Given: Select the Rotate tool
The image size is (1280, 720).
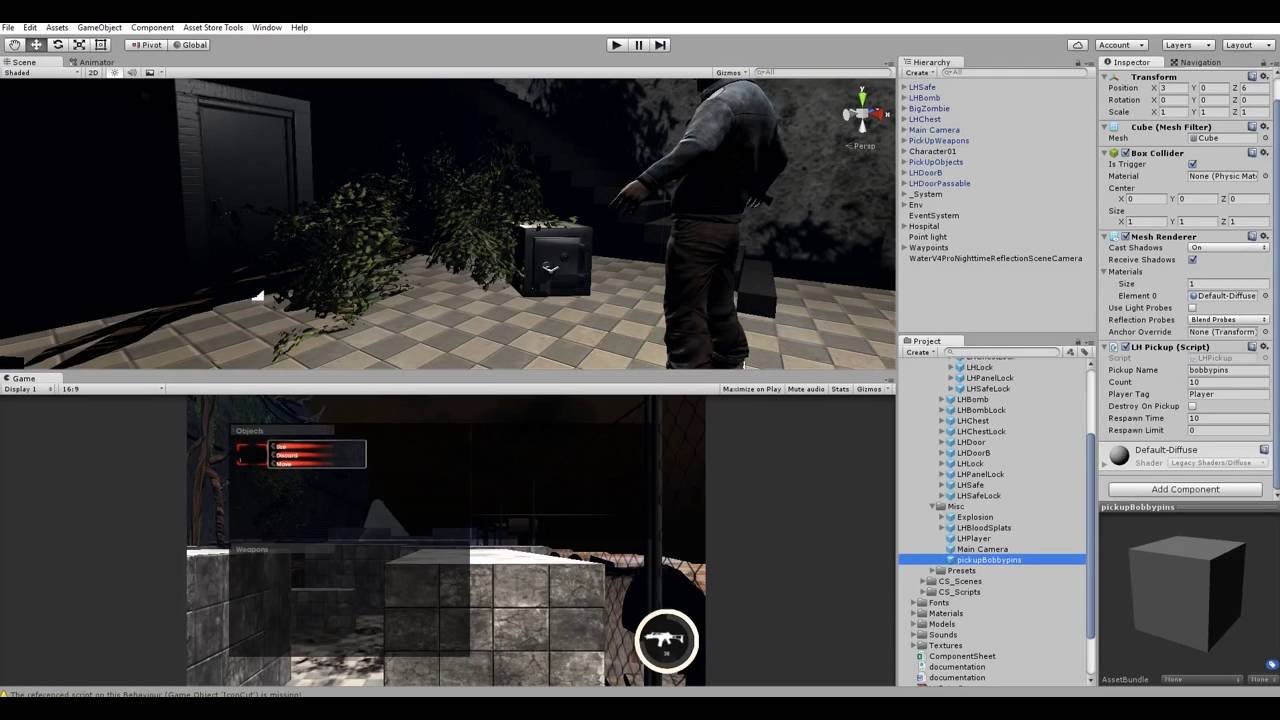Looking at the screenshot, I should pyautogui.click(x=58, y=44).
